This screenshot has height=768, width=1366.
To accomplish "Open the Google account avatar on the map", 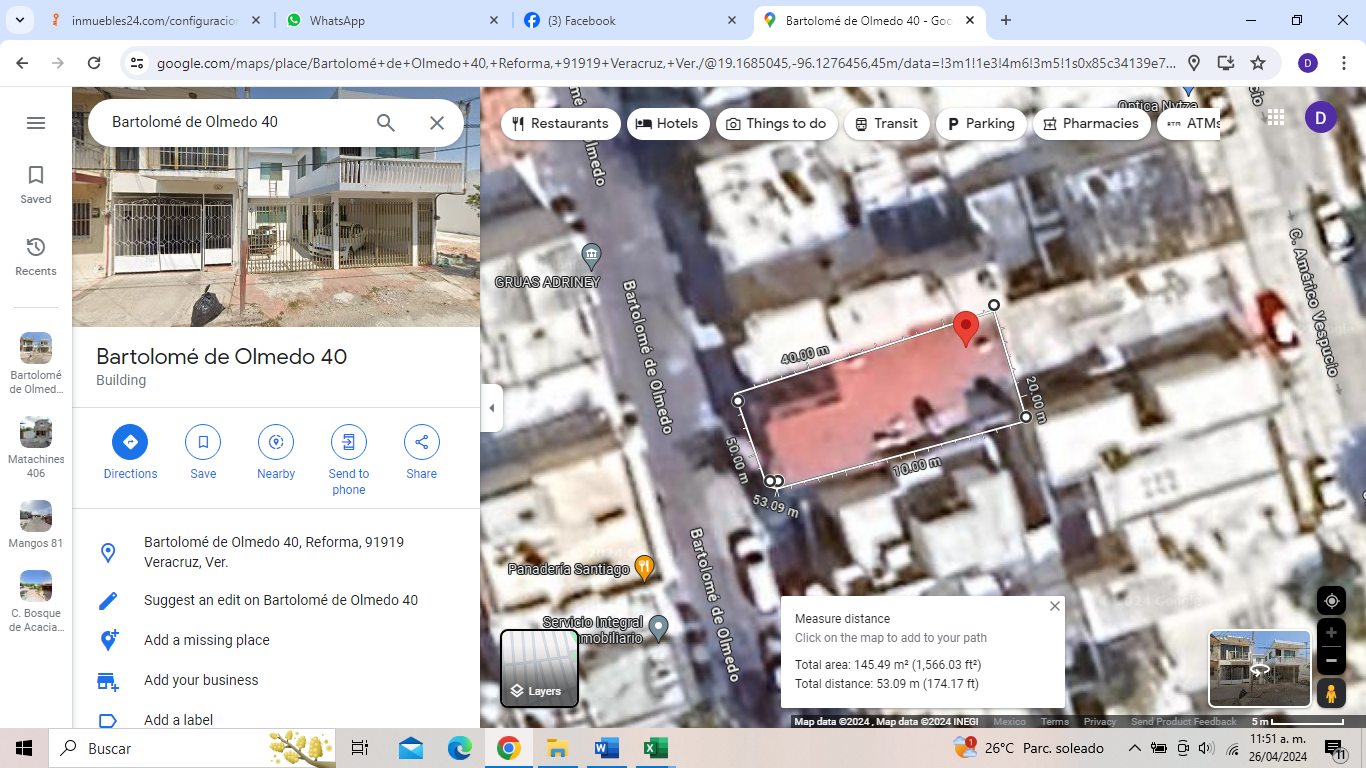I will (x=1321, y=117).
